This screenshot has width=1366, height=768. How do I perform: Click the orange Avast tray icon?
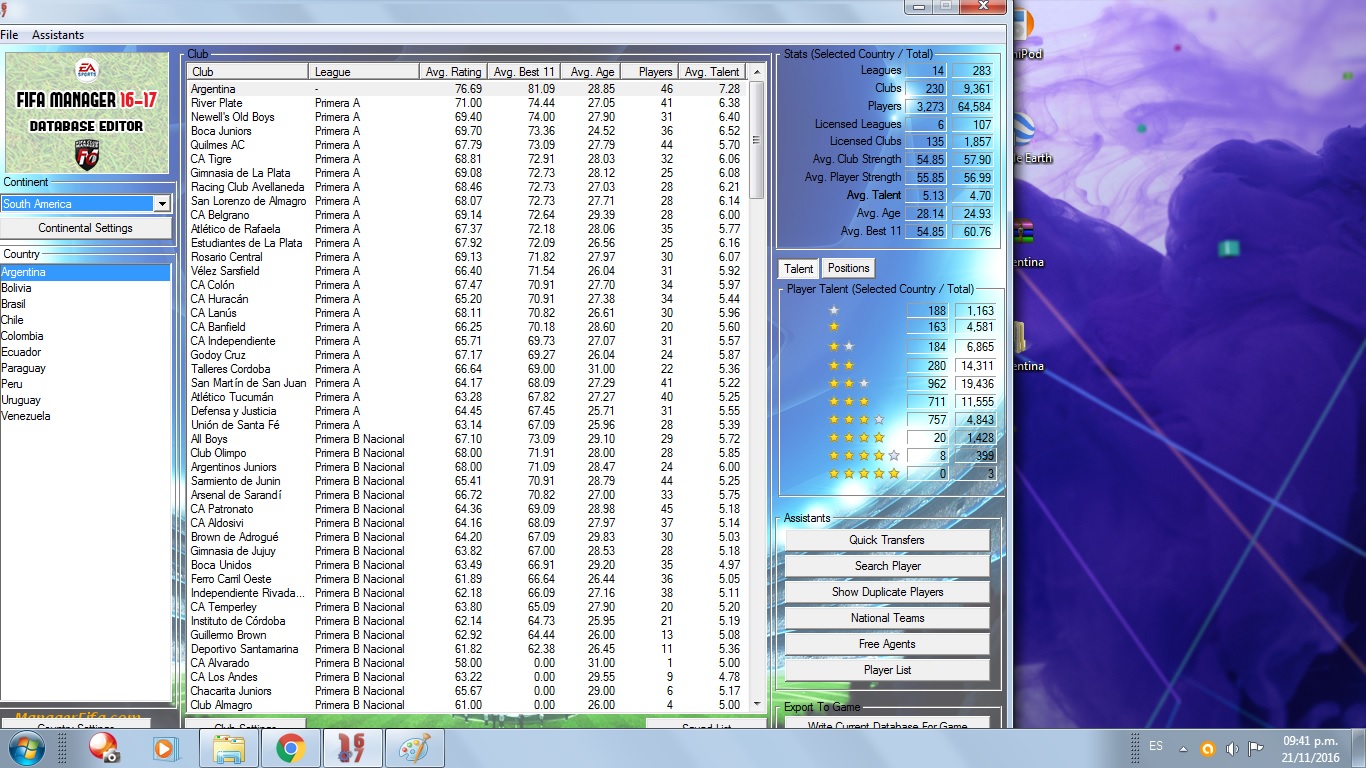(x=1208, y=749)
